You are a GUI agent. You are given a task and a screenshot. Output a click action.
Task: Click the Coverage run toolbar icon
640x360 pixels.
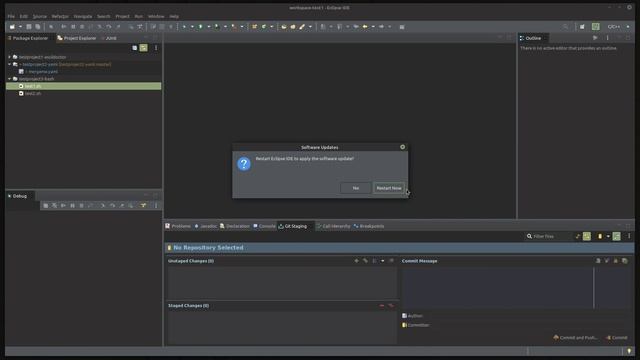click(x=217, y=27)
